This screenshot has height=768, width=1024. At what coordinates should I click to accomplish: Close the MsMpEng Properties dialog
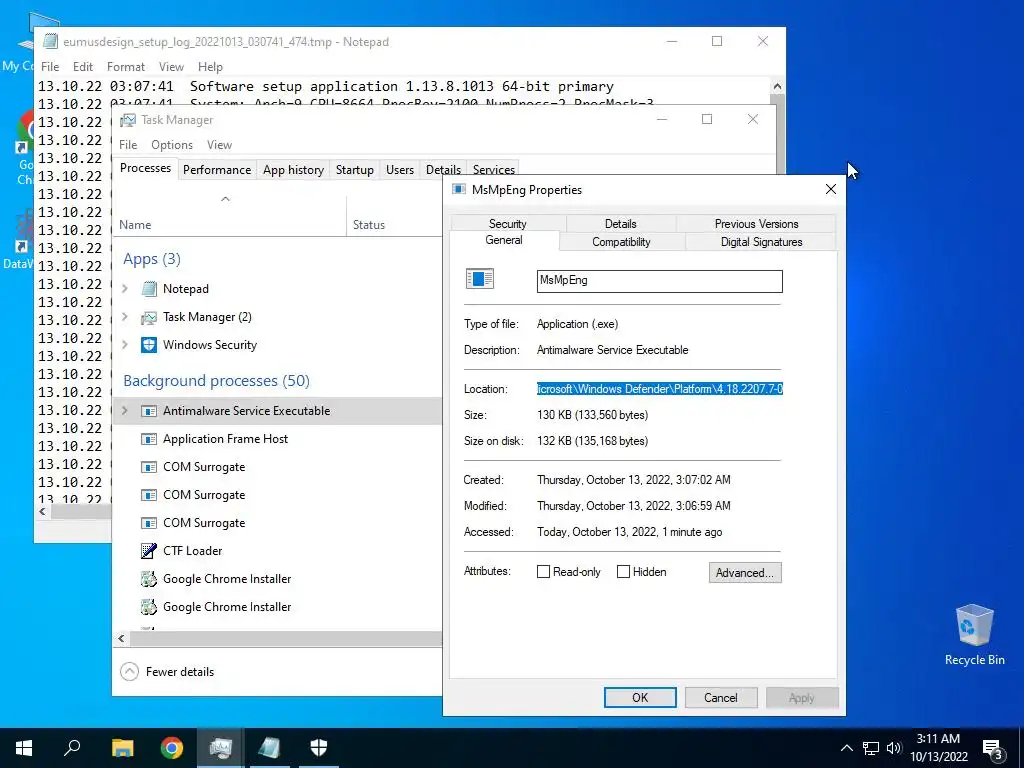(831, 189)
